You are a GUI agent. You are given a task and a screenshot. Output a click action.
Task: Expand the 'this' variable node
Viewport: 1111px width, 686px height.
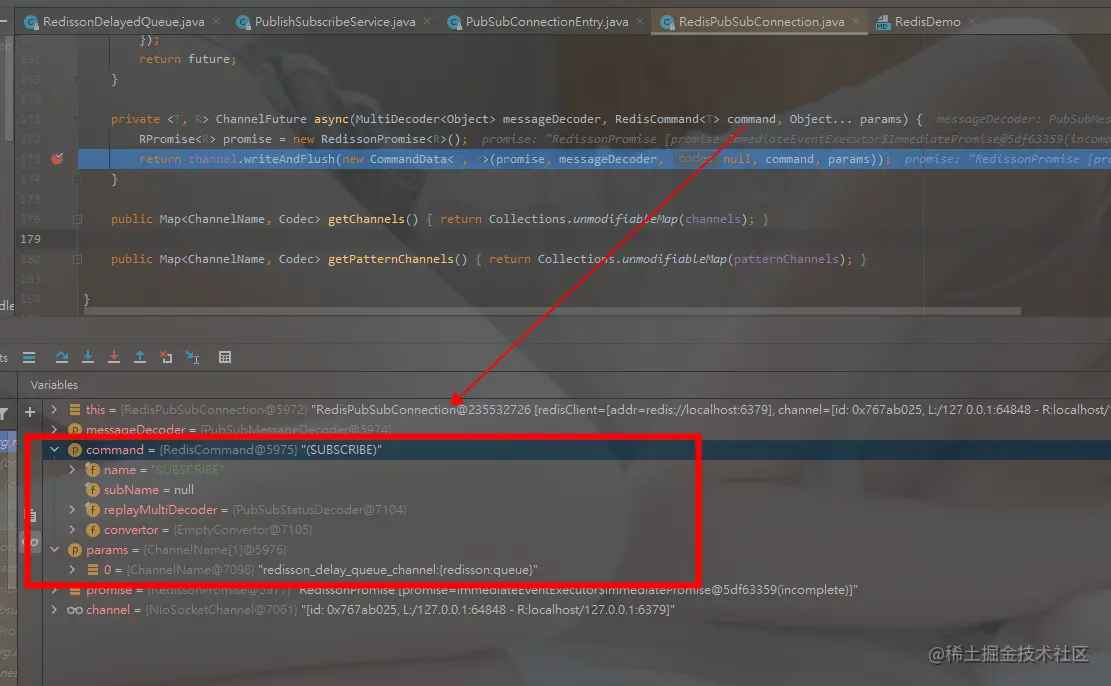pyautogui.click(x=54, y=410)
